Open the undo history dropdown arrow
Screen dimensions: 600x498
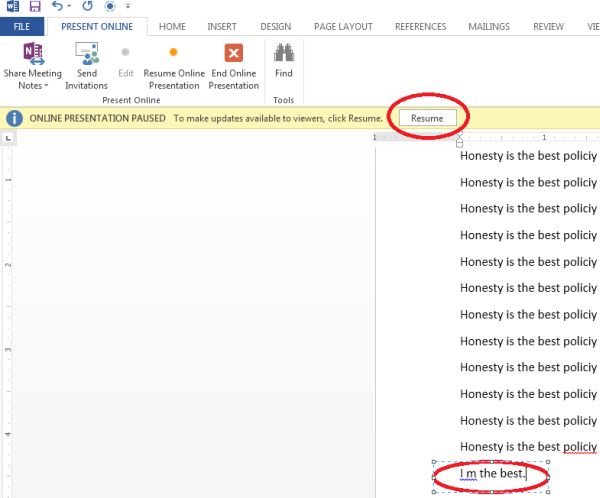coord(69,6)
